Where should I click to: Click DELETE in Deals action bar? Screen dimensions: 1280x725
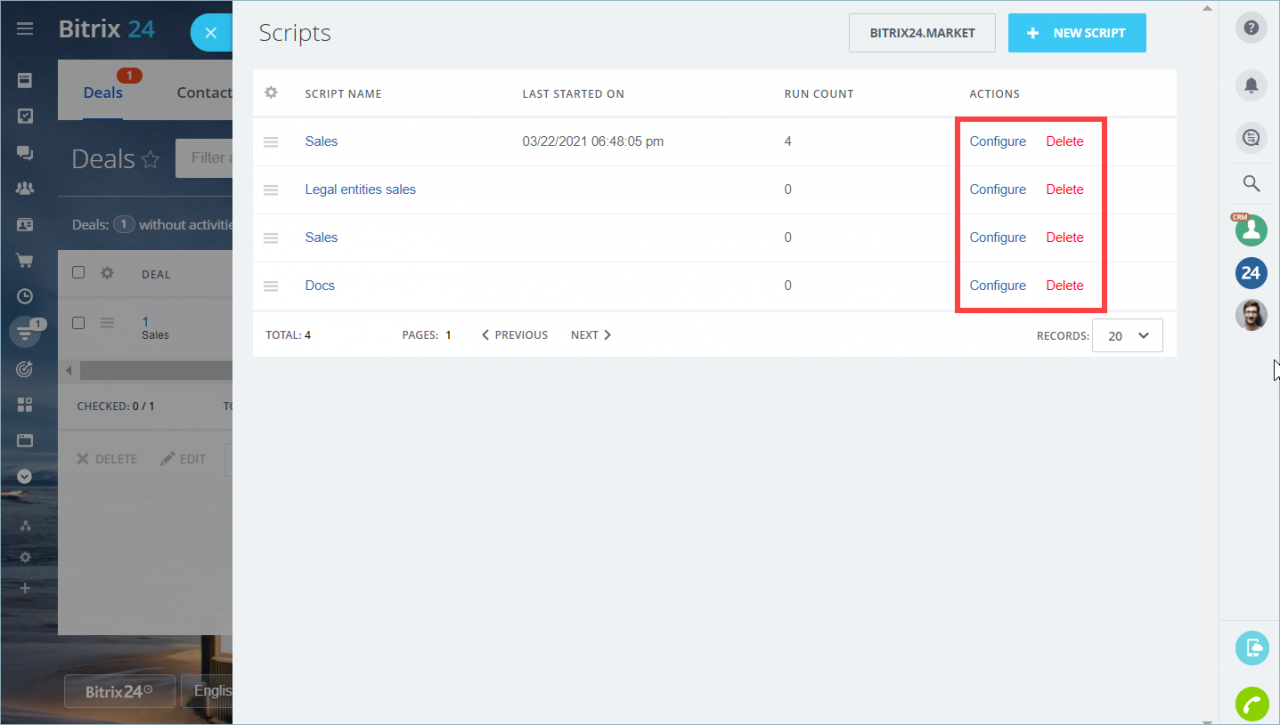(107, 459)
